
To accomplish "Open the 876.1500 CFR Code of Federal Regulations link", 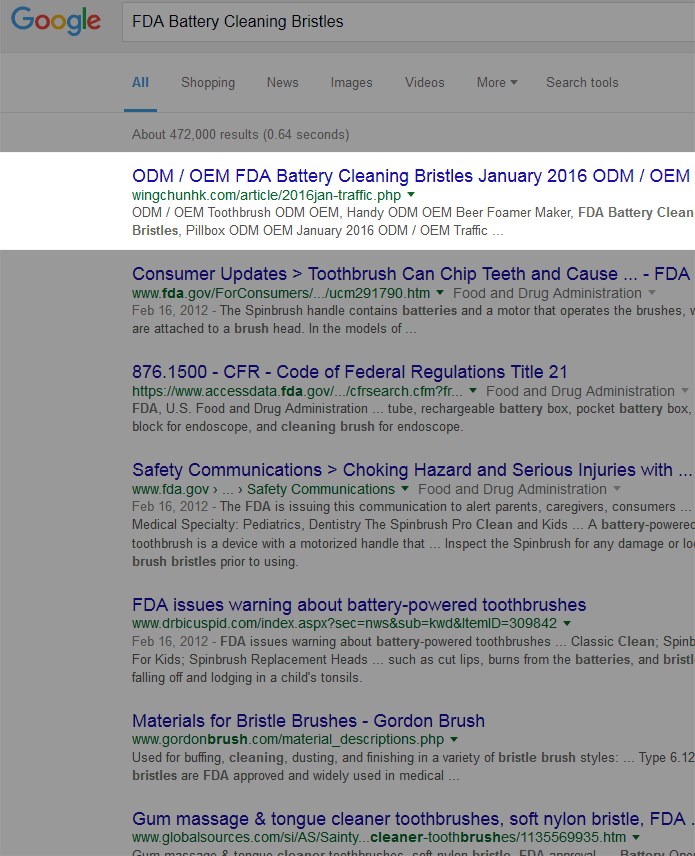I will click(349, 372).
